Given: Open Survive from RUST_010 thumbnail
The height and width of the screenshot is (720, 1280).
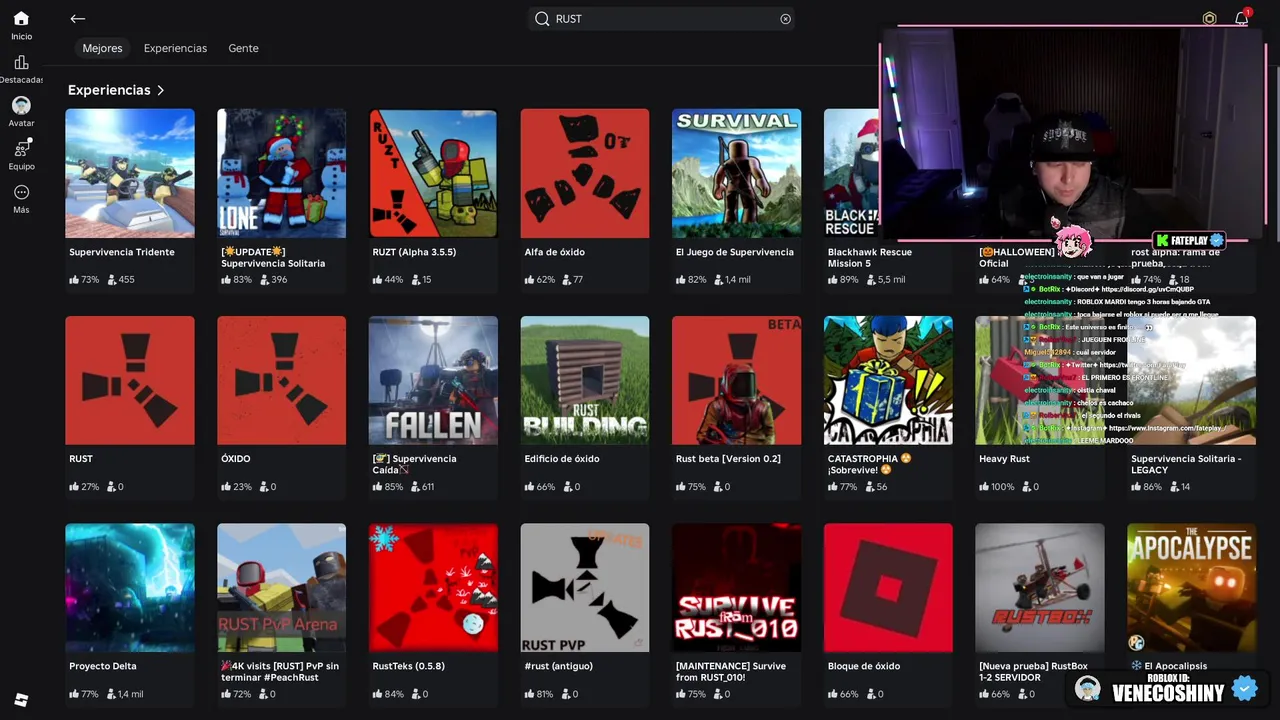Looking at the screenshot, I should coord(737,587).
